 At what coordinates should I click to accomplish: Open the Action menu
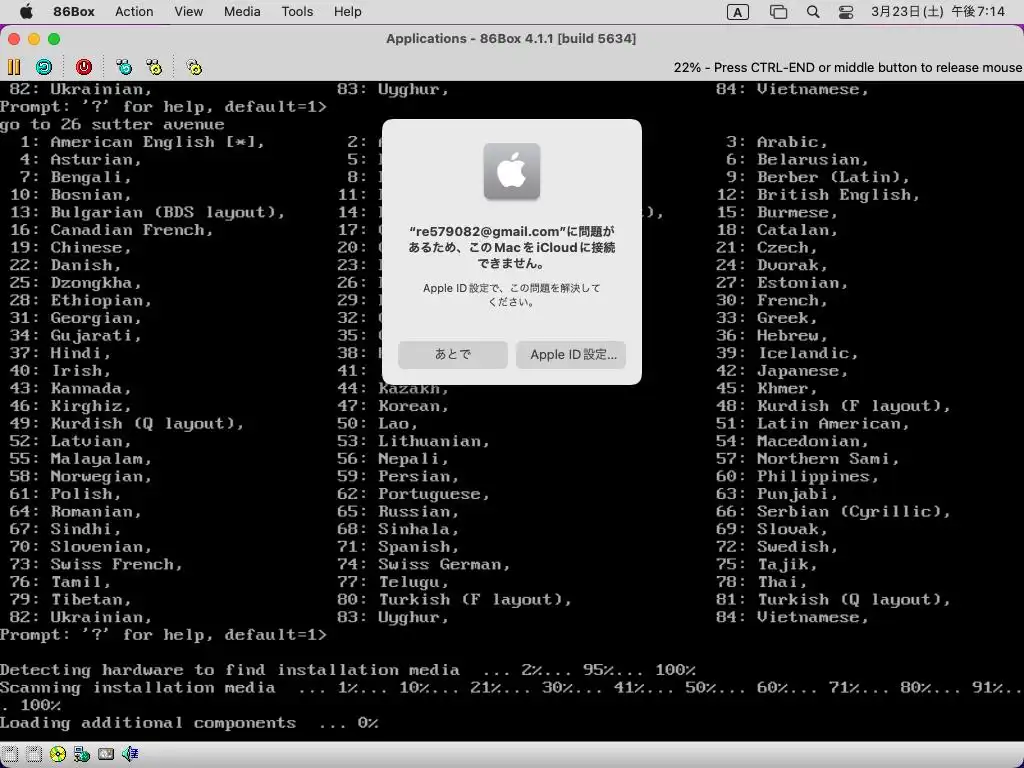click(134, 12)
